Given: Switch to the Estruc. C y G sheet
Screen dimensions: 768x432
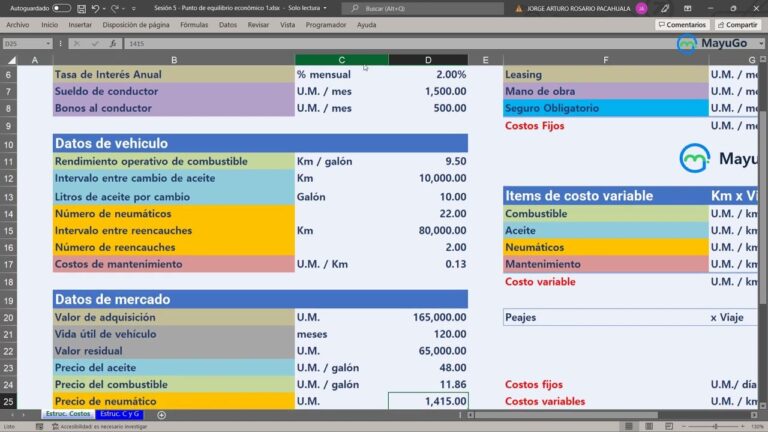Looking at the screenshot, I should point(120,414).
